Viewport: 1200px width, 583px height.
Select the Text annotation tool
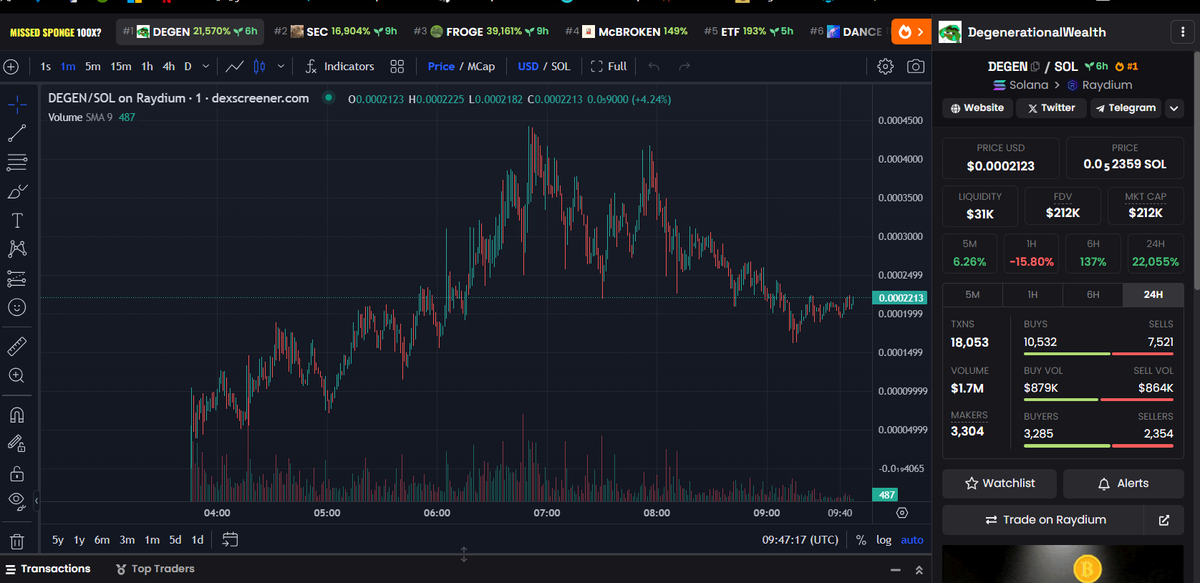(17, 220)
